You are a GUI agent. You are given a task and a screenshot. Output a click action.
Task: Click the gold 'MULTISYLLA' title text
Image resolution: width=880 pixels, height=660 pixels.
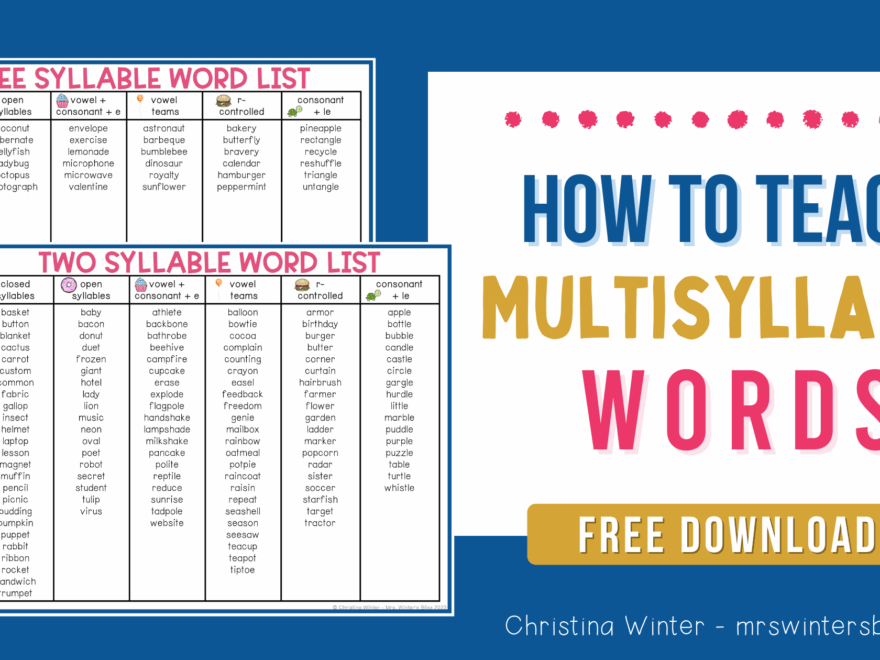tap(680, 306)
